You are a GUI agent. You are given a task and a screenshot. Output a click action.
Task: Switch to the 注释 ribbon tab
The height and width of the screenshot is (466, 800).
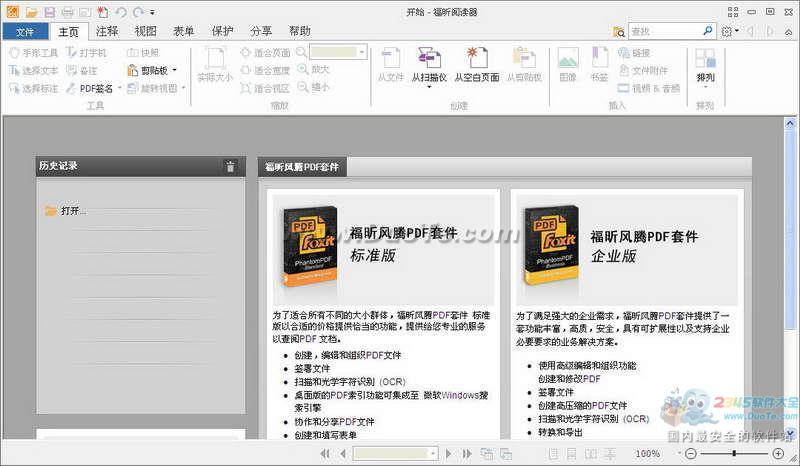tap(107, 31)
